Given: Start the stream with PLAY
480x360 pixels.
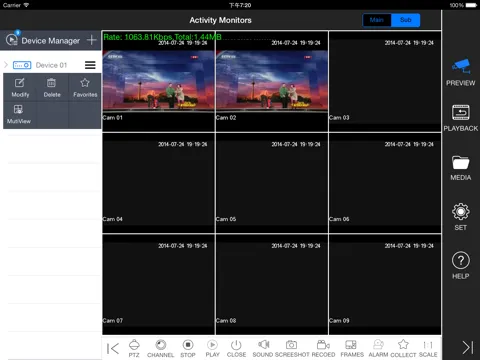Looking at the screenshot, I should [212, 348].
